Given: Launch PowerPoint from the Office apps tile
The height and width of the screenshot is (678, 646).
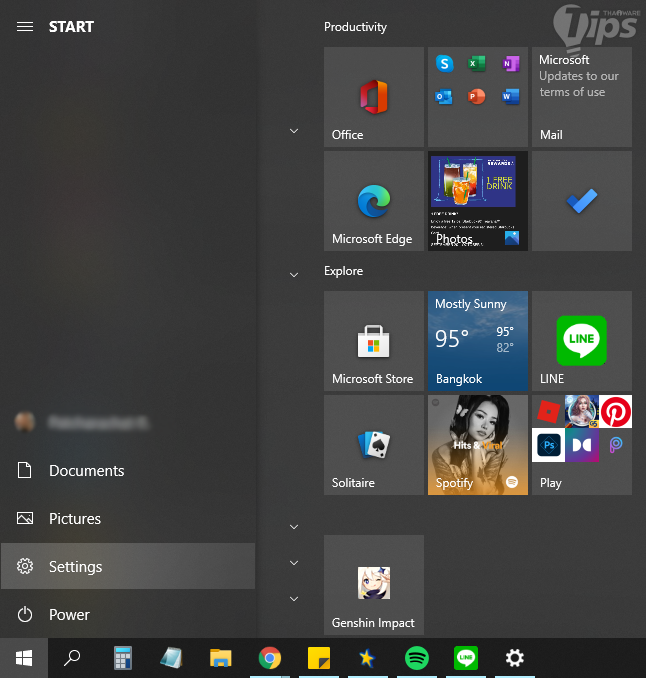Looking at the screenshot, I should 477,96.
